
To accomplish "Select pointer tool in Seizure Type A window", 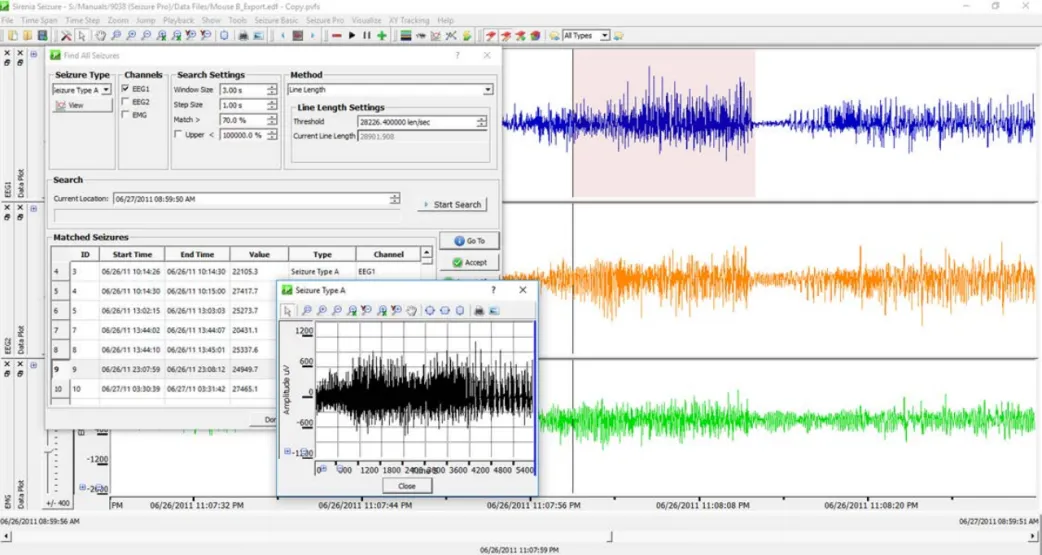I will coord(288,310).
